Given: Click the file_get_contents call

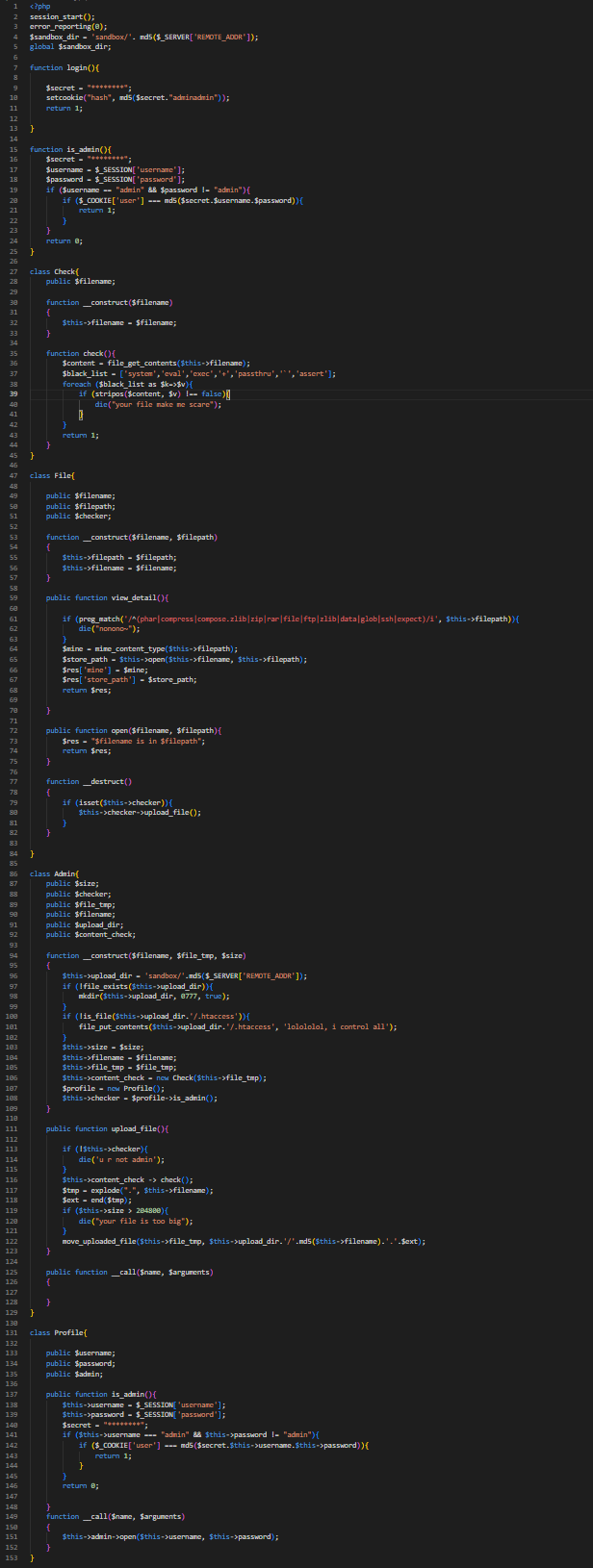Looking at the screenshot, I should tap(142, 363).
